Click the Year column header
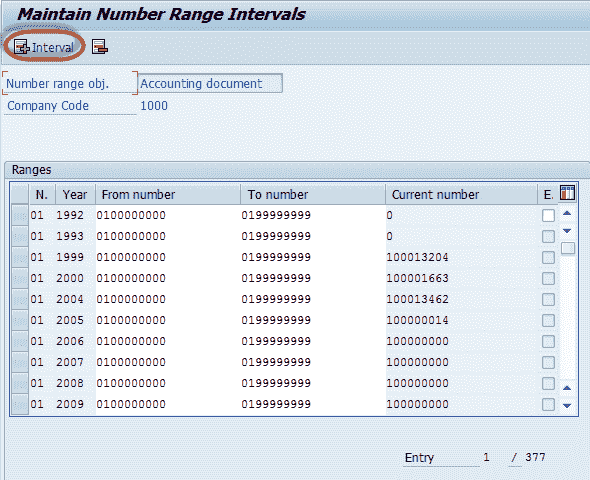Image resolution: width=590 pixels, height=480 pixels. [x=75, y=194]
